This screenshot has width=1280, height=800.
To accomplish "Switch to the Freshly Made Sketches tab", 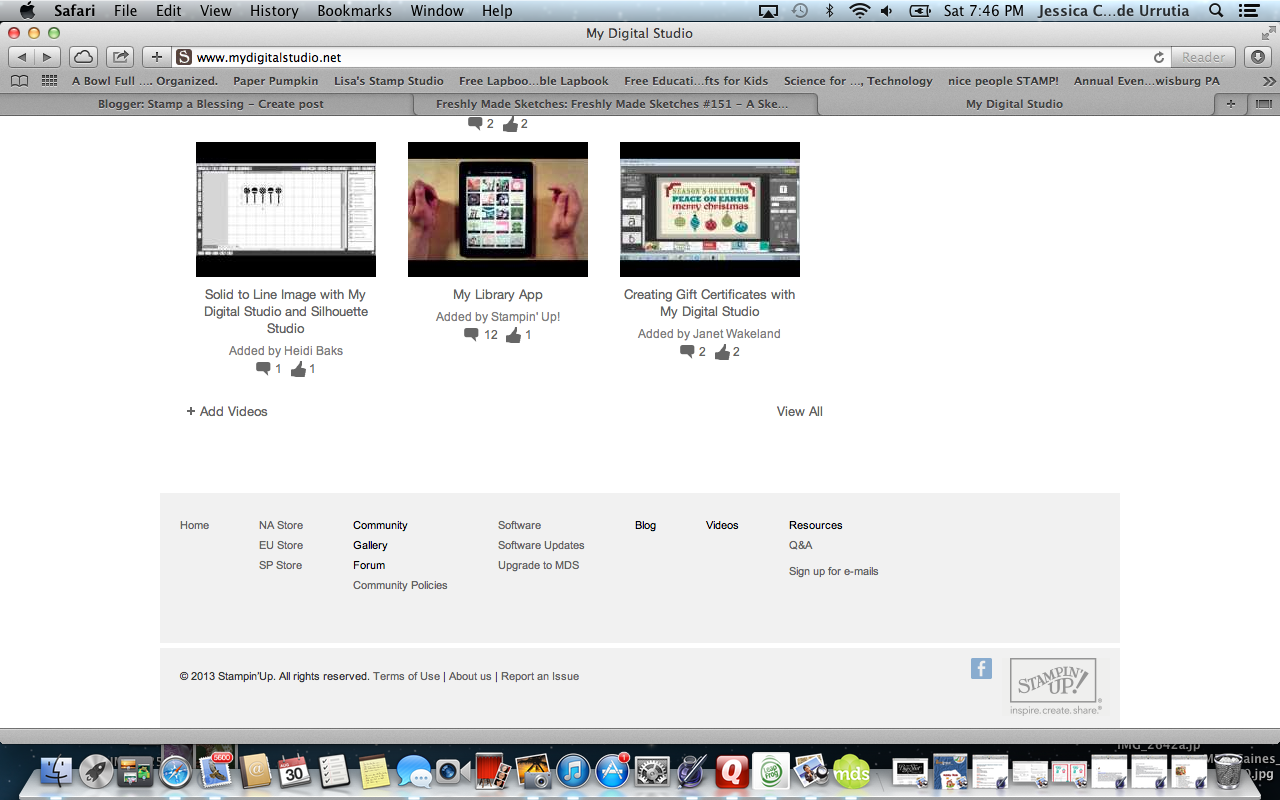I will 612,104.
